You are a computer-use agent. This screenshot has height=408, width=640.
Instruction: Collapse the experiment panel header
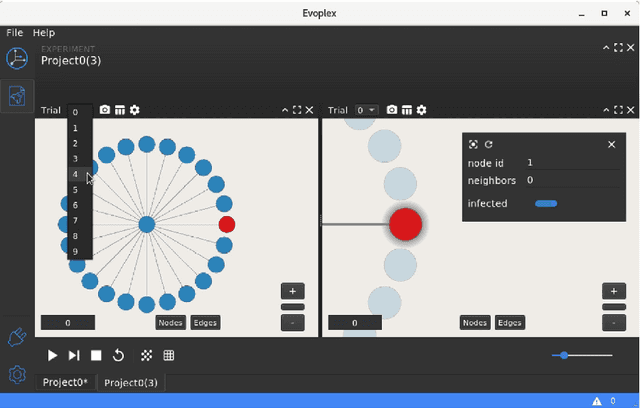coord(606,48)
